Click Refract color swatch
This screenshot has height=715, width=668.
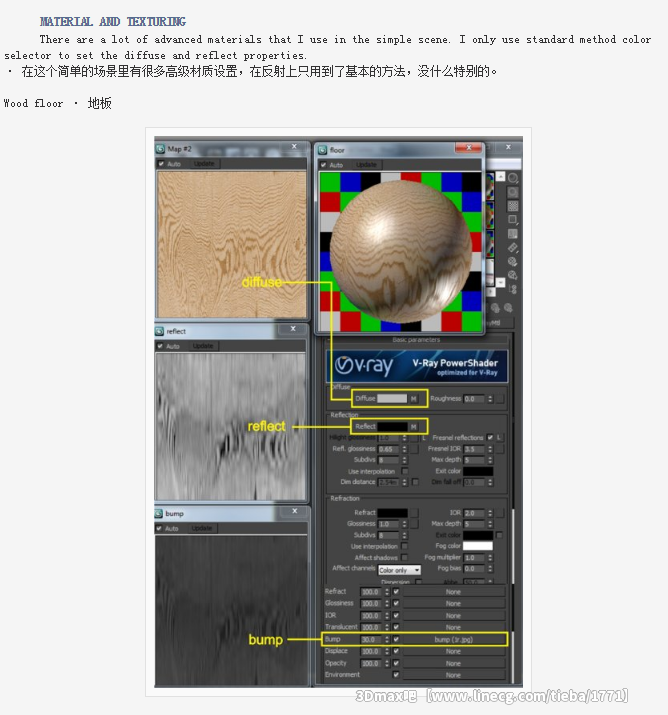click(x=392, y=513)
